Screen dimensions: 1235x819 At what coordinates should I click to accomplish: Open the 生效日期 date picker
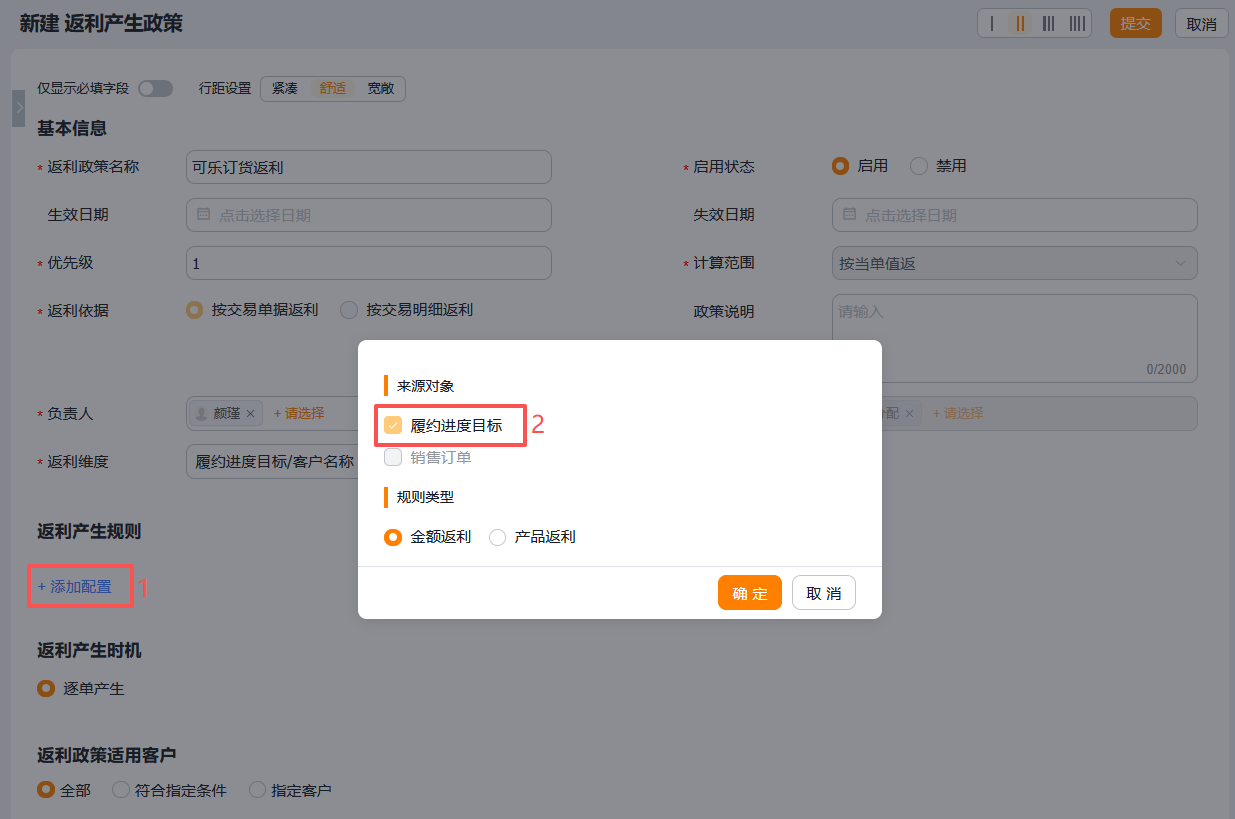click(369, 215)
